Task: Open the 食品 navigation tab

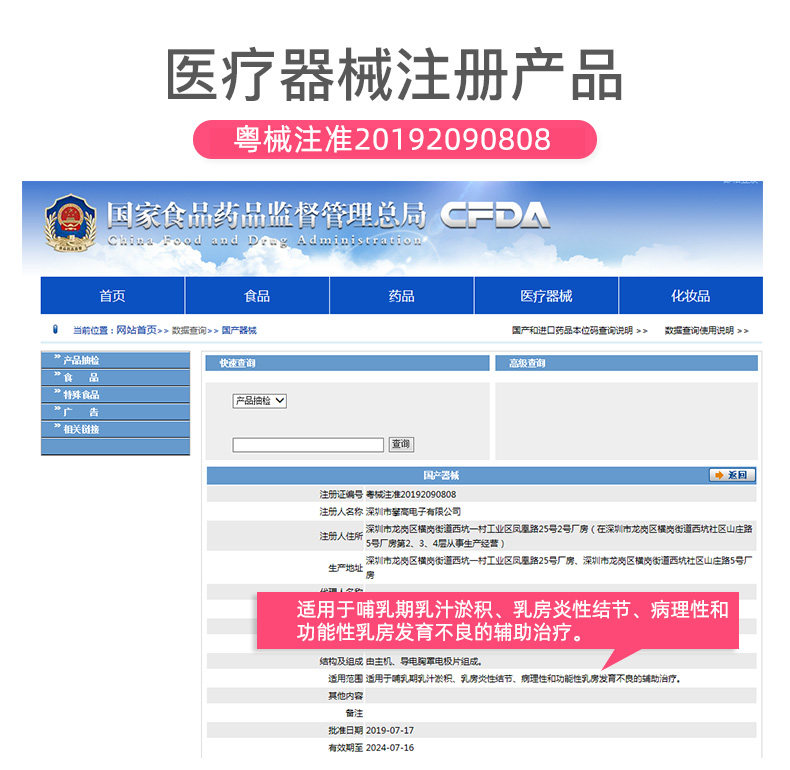Action: coord(257,295)
